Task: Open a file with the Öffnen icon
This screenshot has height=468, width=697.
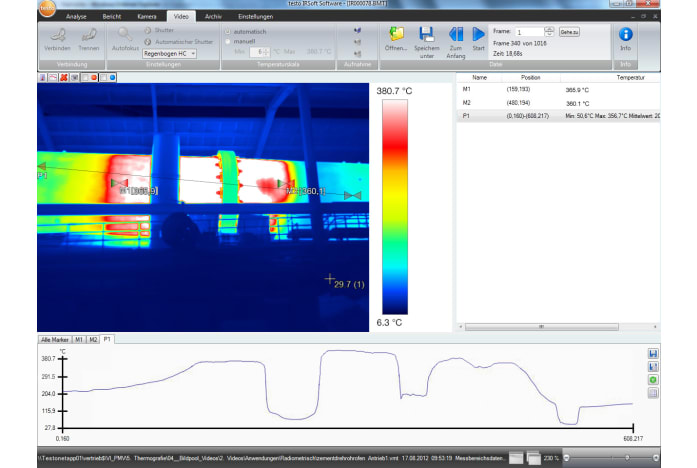Action: click(x=397, y=36)
